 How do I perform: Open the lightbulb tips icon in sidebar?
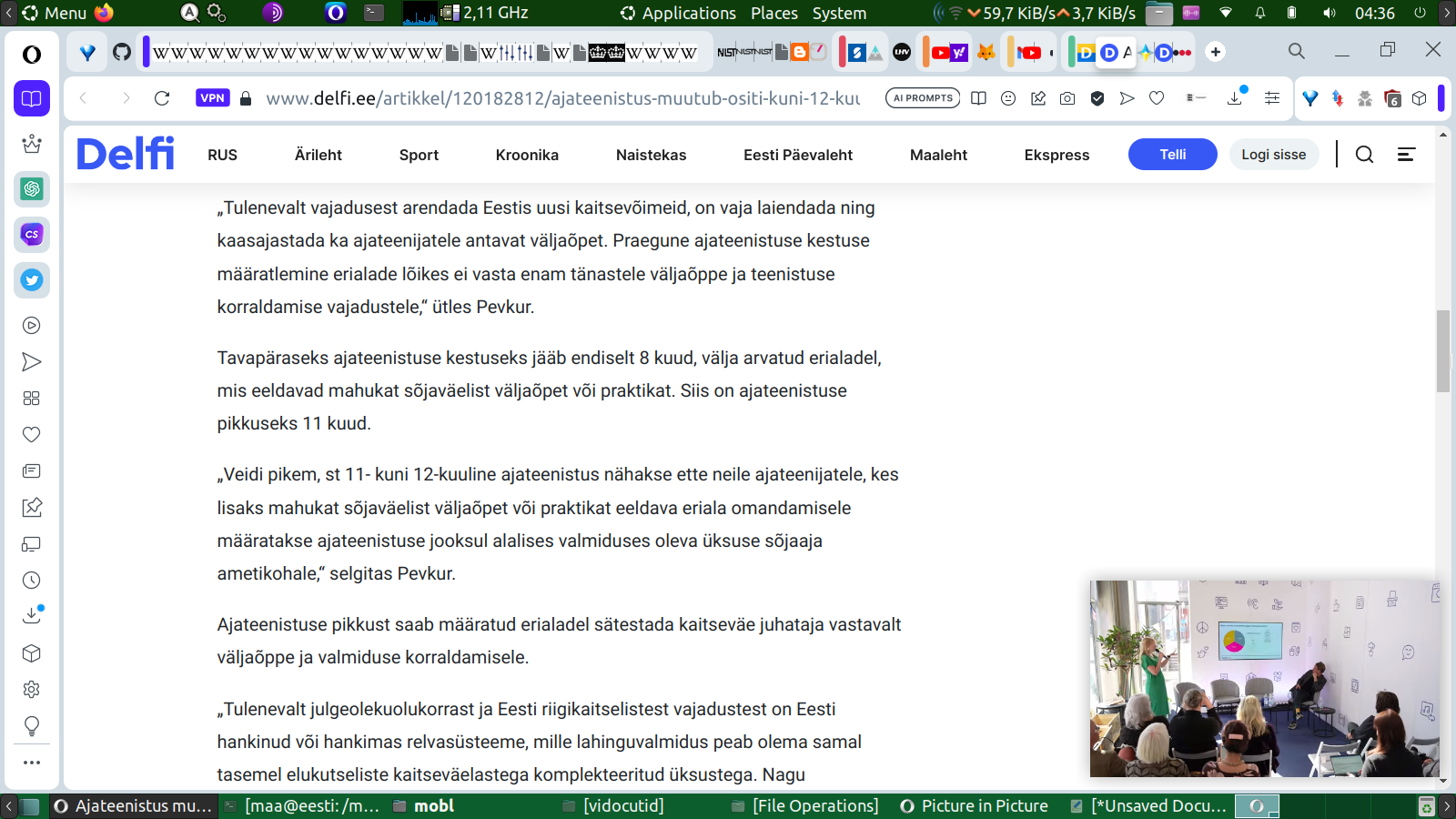coord(32,726)
